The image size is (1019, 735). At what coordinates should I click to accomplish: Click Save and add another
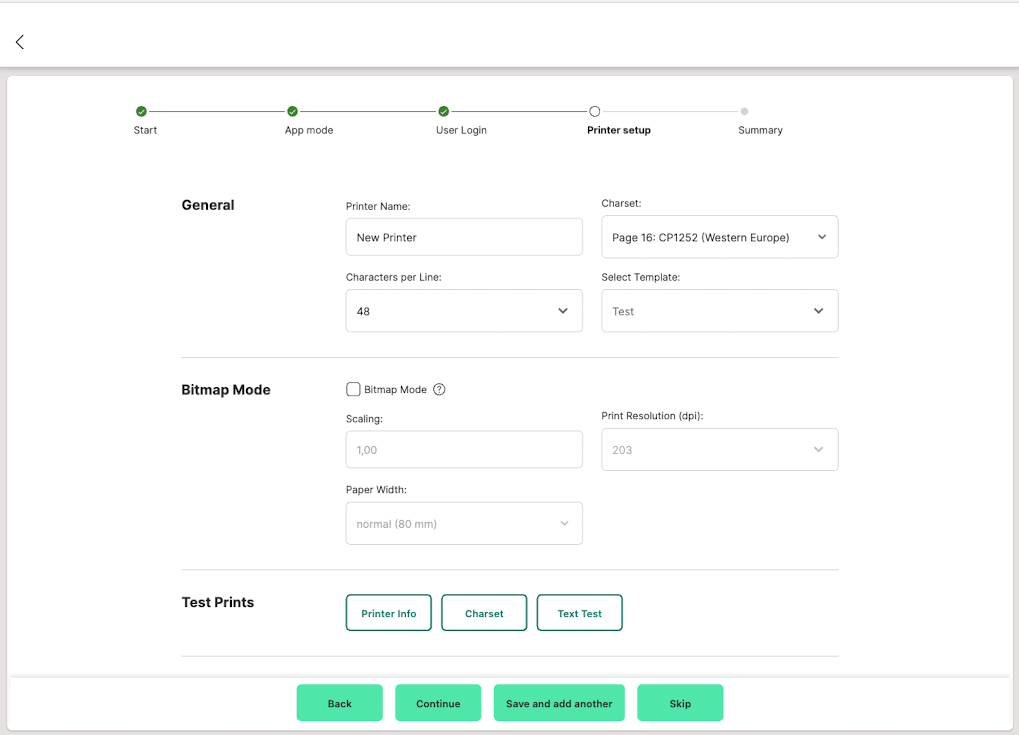coord(559,703)
